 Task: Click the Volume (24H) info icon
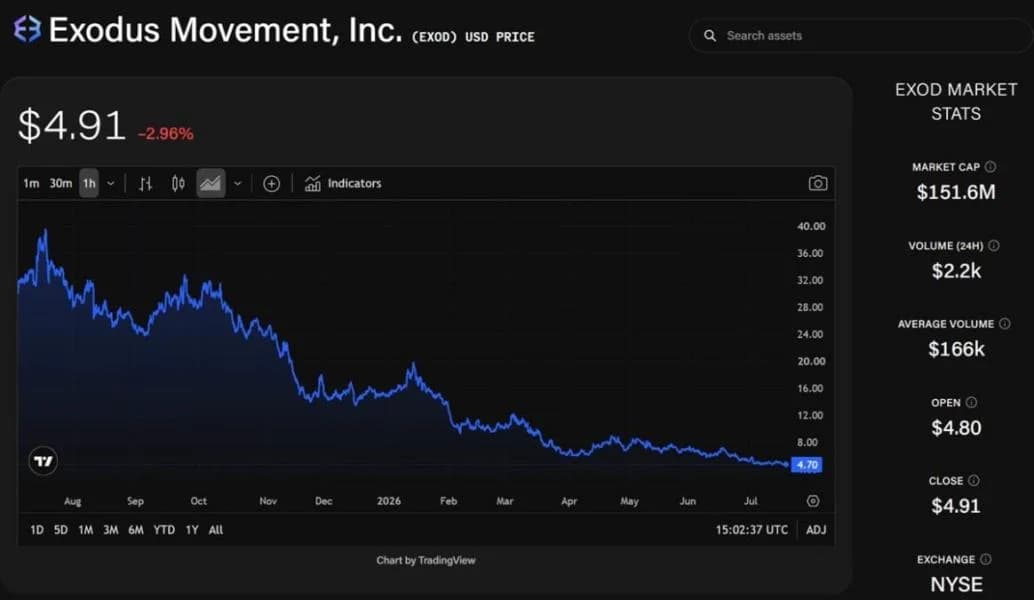click(x=994, y=245)
